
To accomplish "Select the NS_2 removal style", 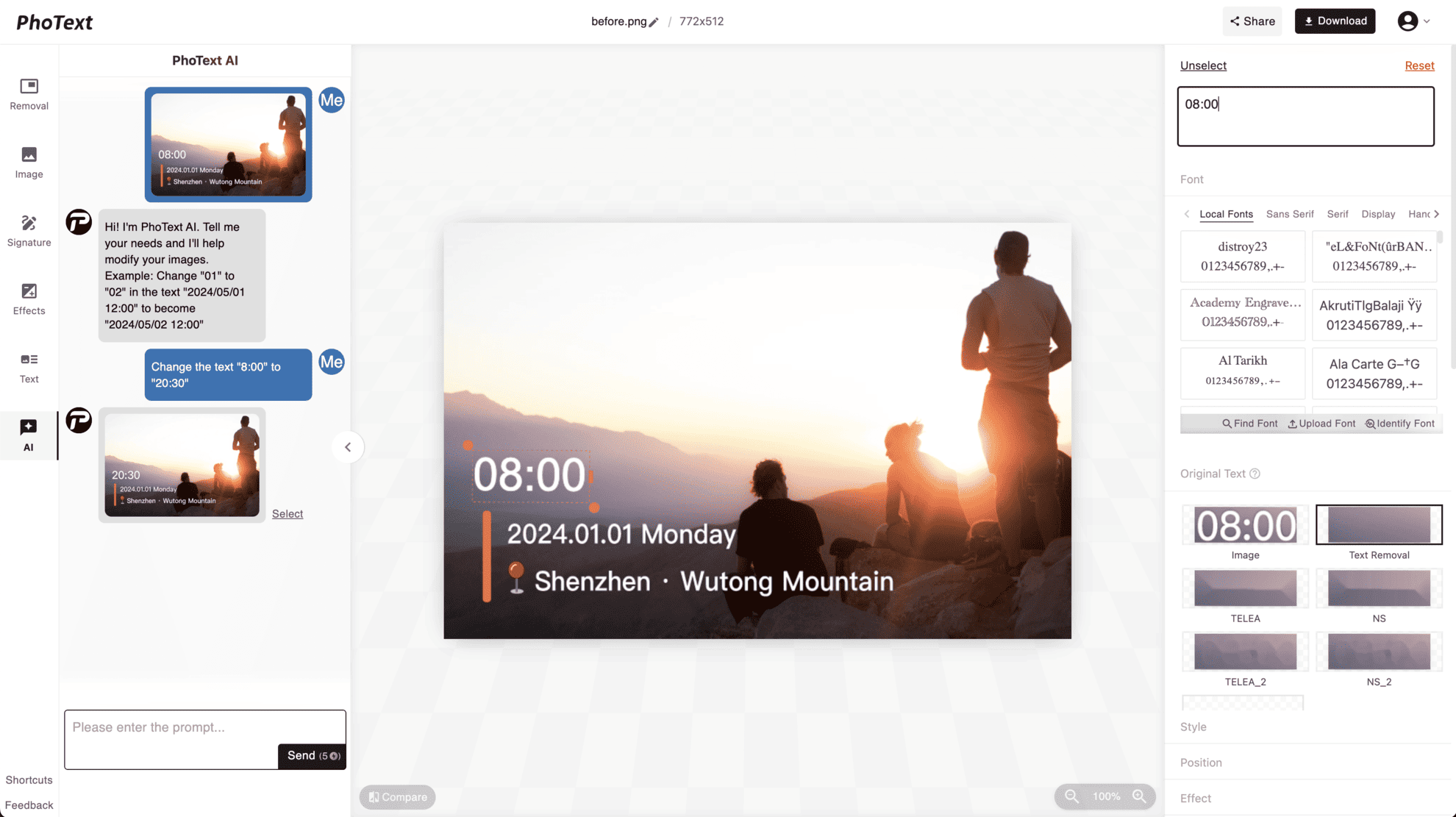I will (x=1379, y=652).
